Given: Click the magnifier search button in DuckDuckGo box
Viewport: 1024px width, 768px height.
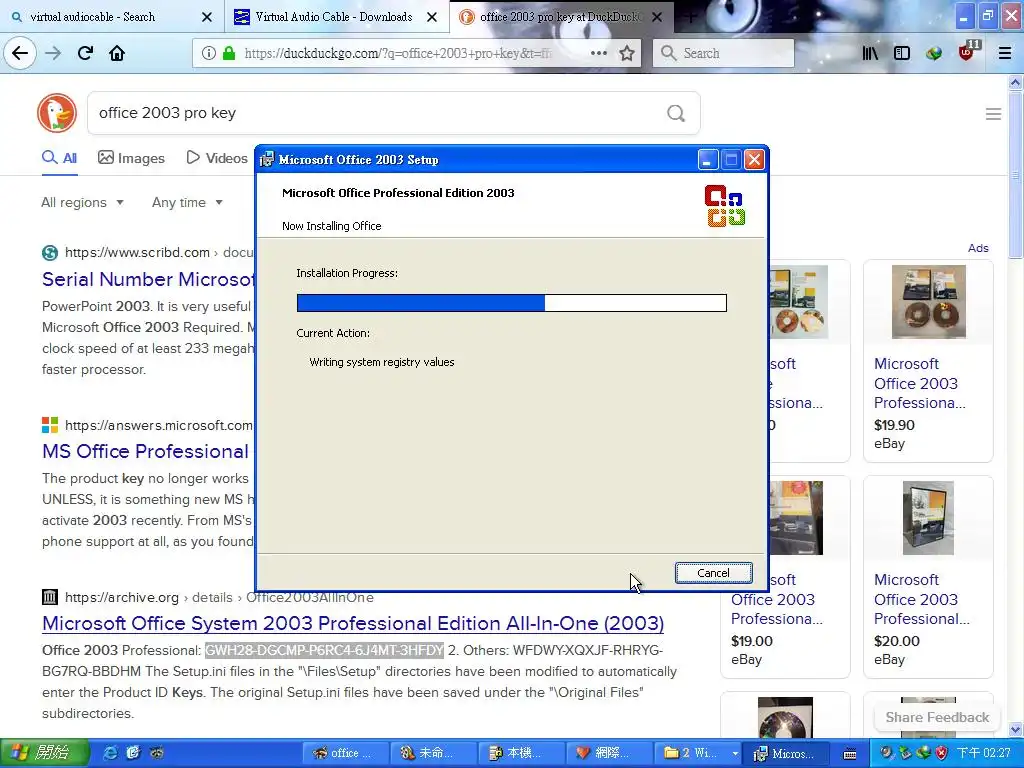Looking at the screenshot, I should pos(676,113).
